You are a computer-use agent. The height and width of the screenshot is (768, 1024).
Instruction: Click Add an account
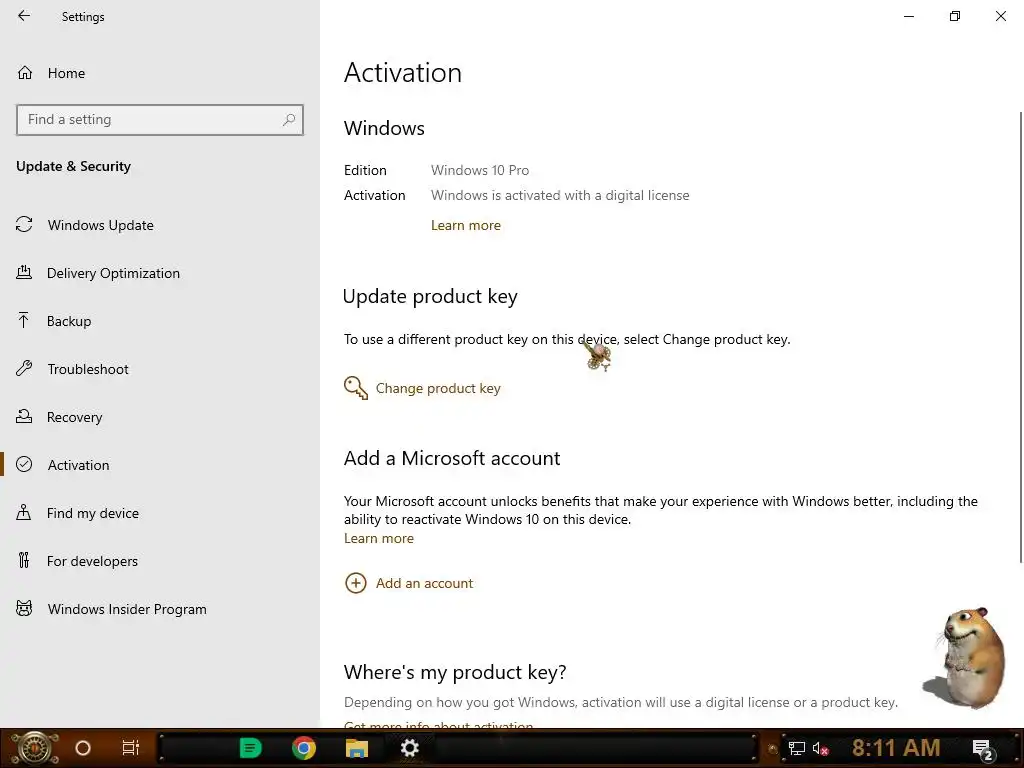[424, 583]
